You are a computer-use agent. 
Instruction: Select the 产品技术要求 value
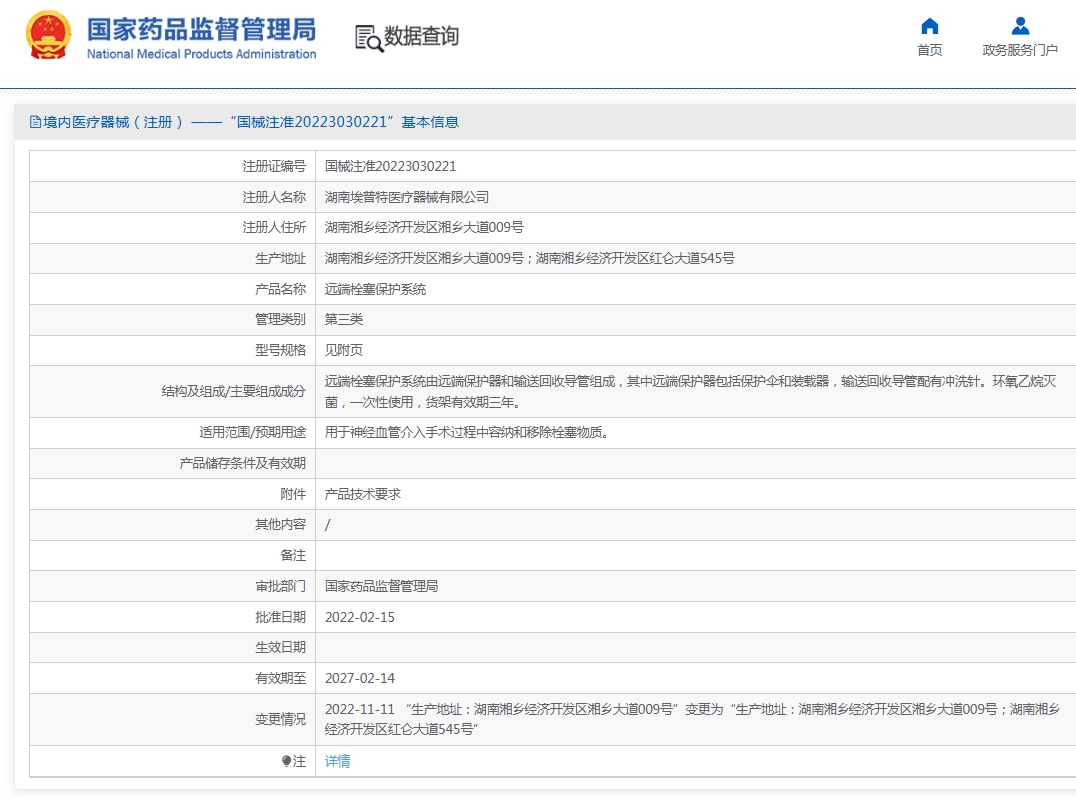click(363, 494)
